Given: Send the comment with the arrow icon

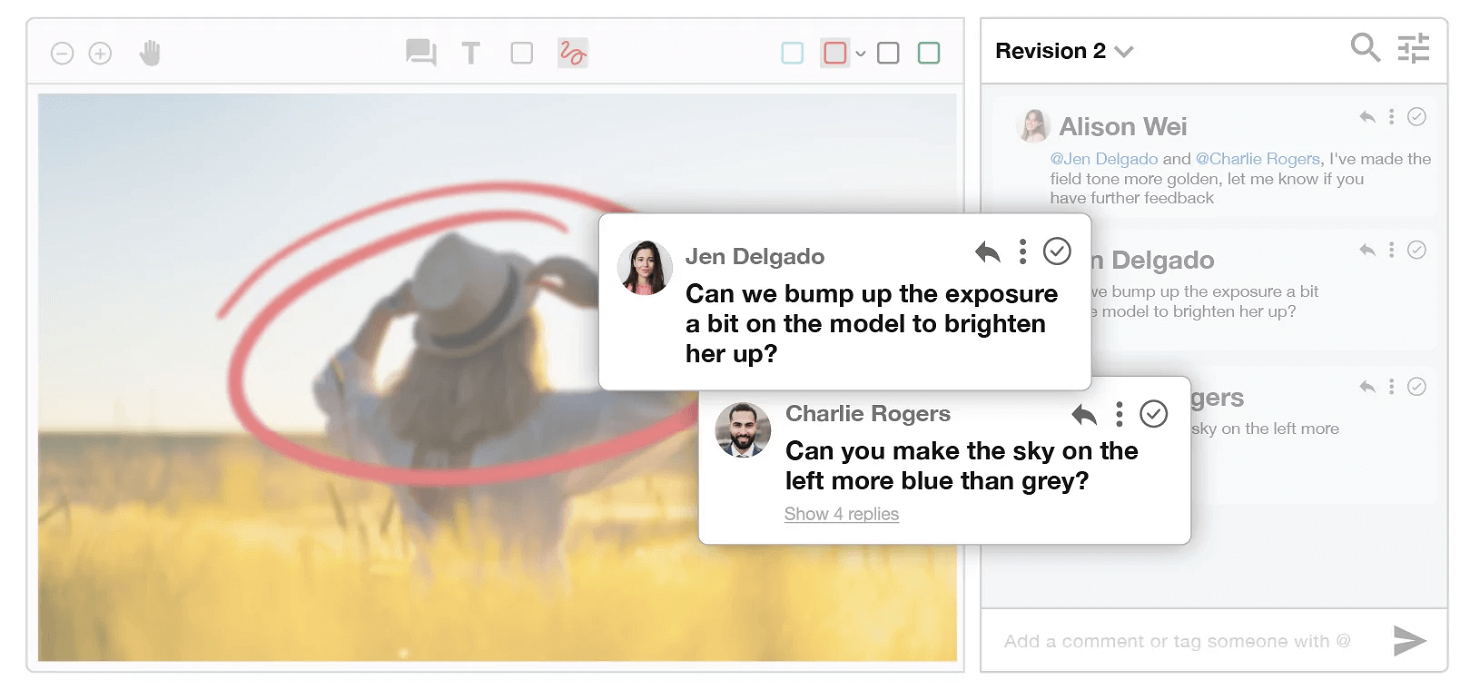Looking at the screenshot, I should 1410,641.
